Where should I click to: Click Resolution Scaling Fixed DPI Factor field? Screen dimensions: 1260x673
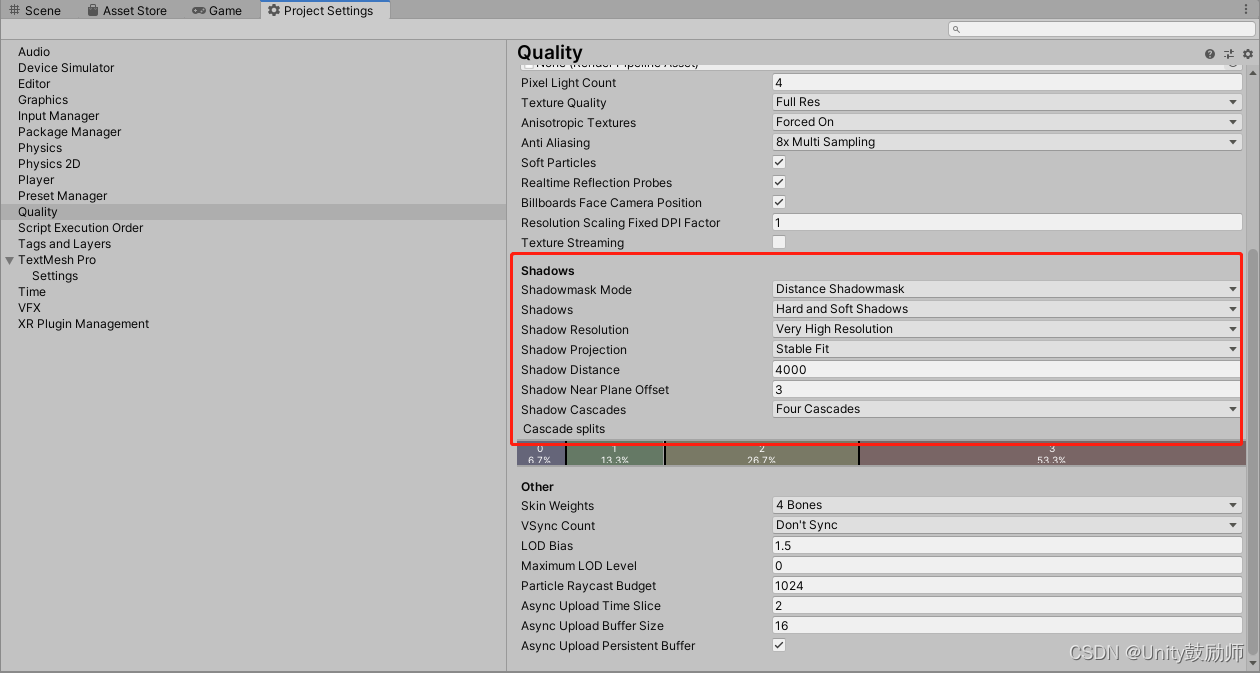[1007, 222]
